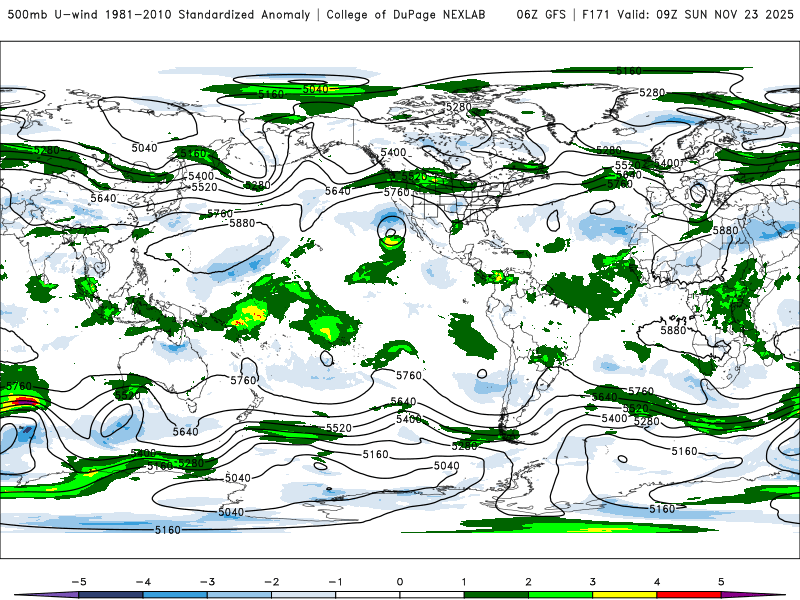Pick the yellow swatch between 3 and 4
Screen dimensions: 800x600
624,595
